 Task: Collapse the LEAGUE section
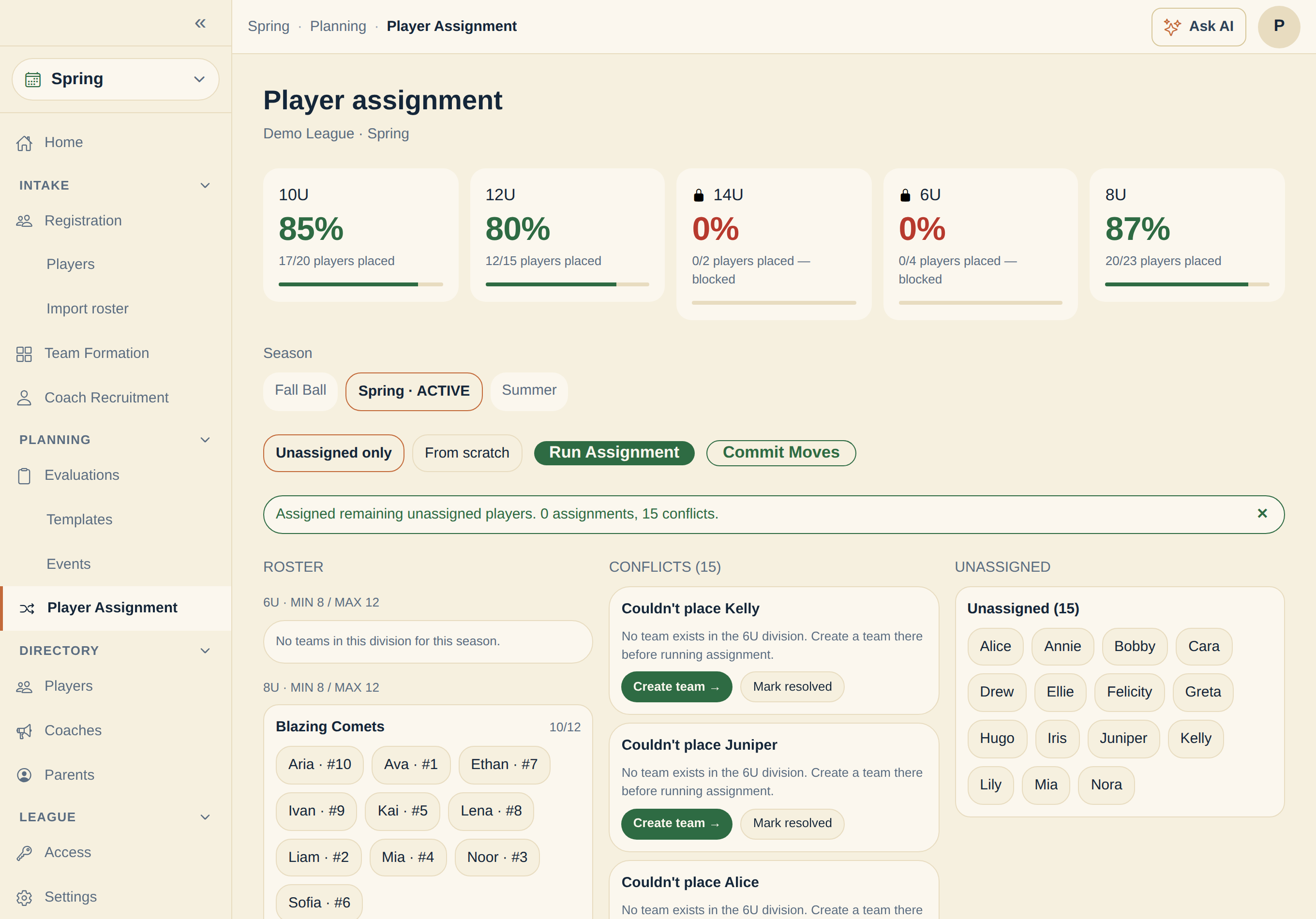(205, 817)
